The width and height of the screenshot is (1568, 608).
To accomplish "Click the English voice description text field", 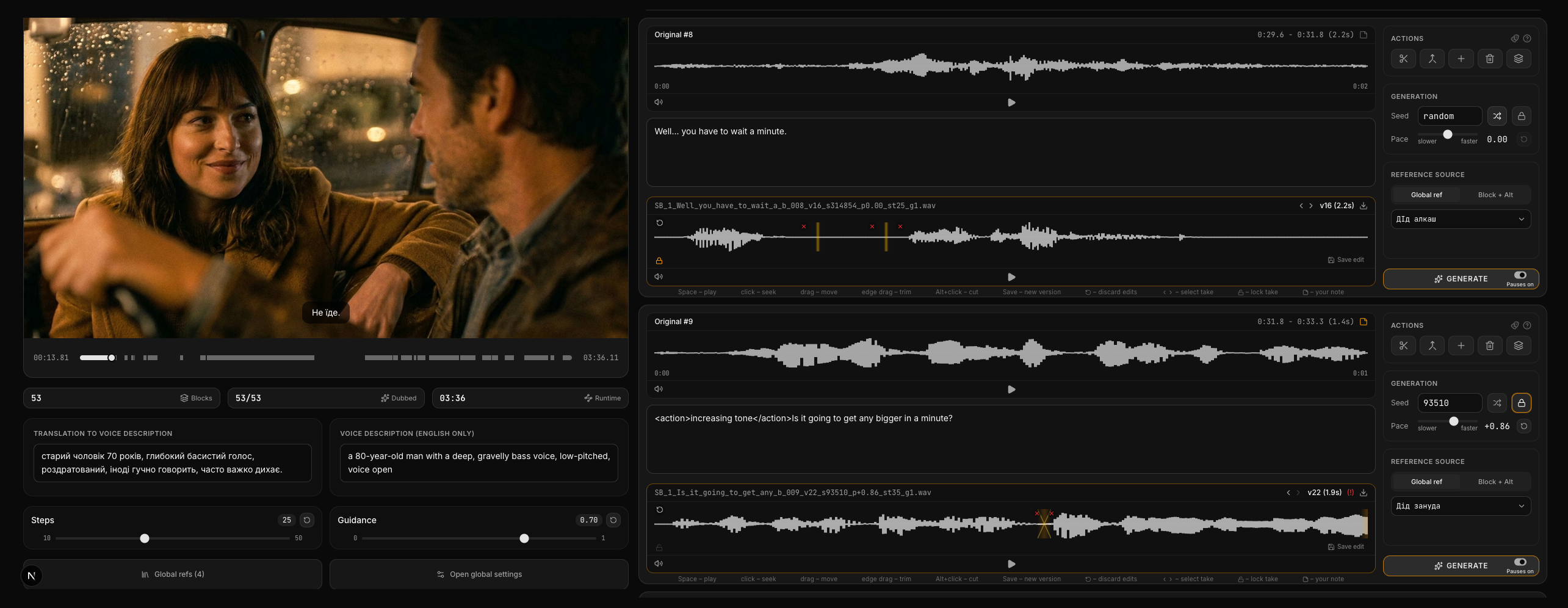I will [479, 463].
